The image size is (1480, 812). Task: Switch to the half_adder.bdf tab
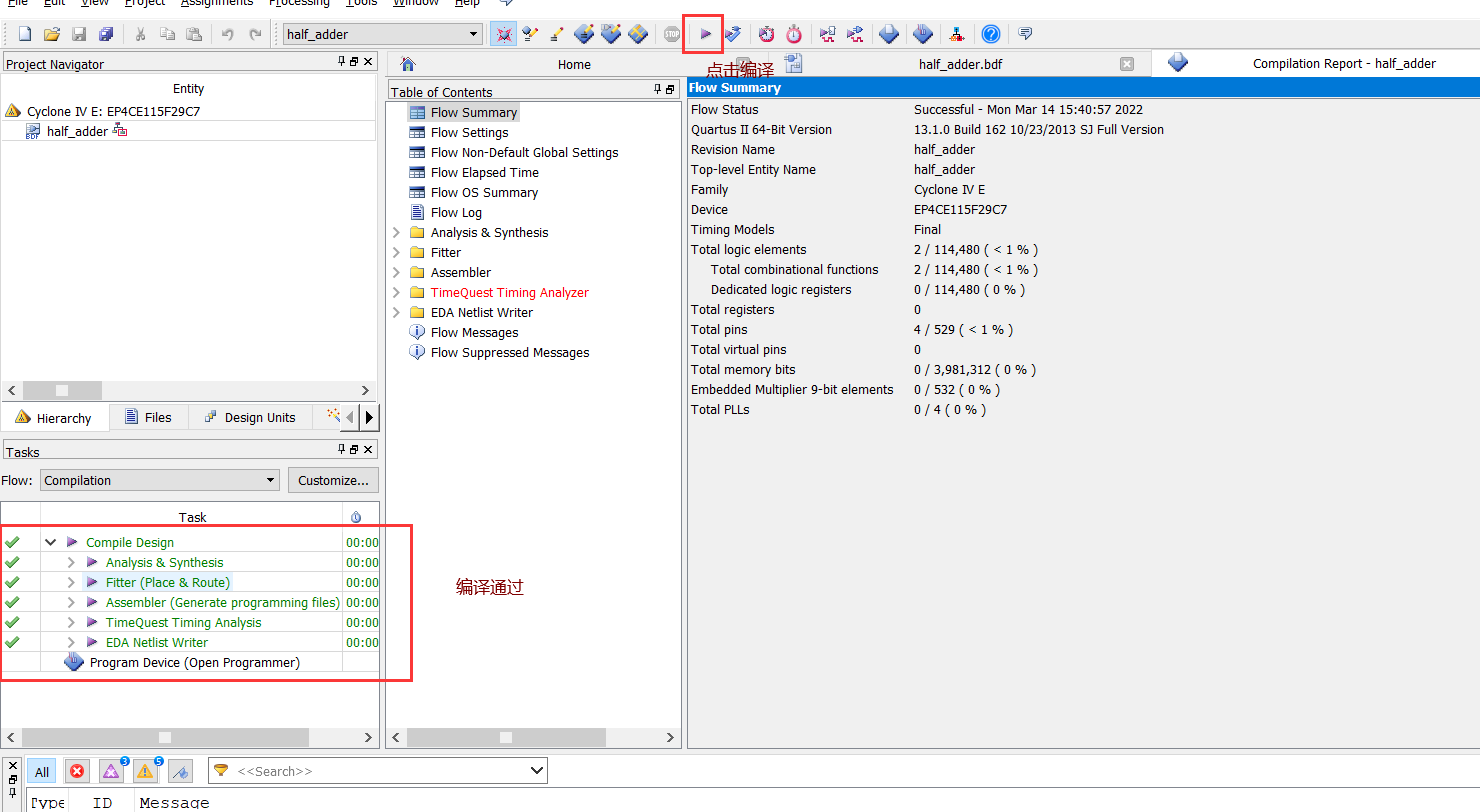coord(959,64)
